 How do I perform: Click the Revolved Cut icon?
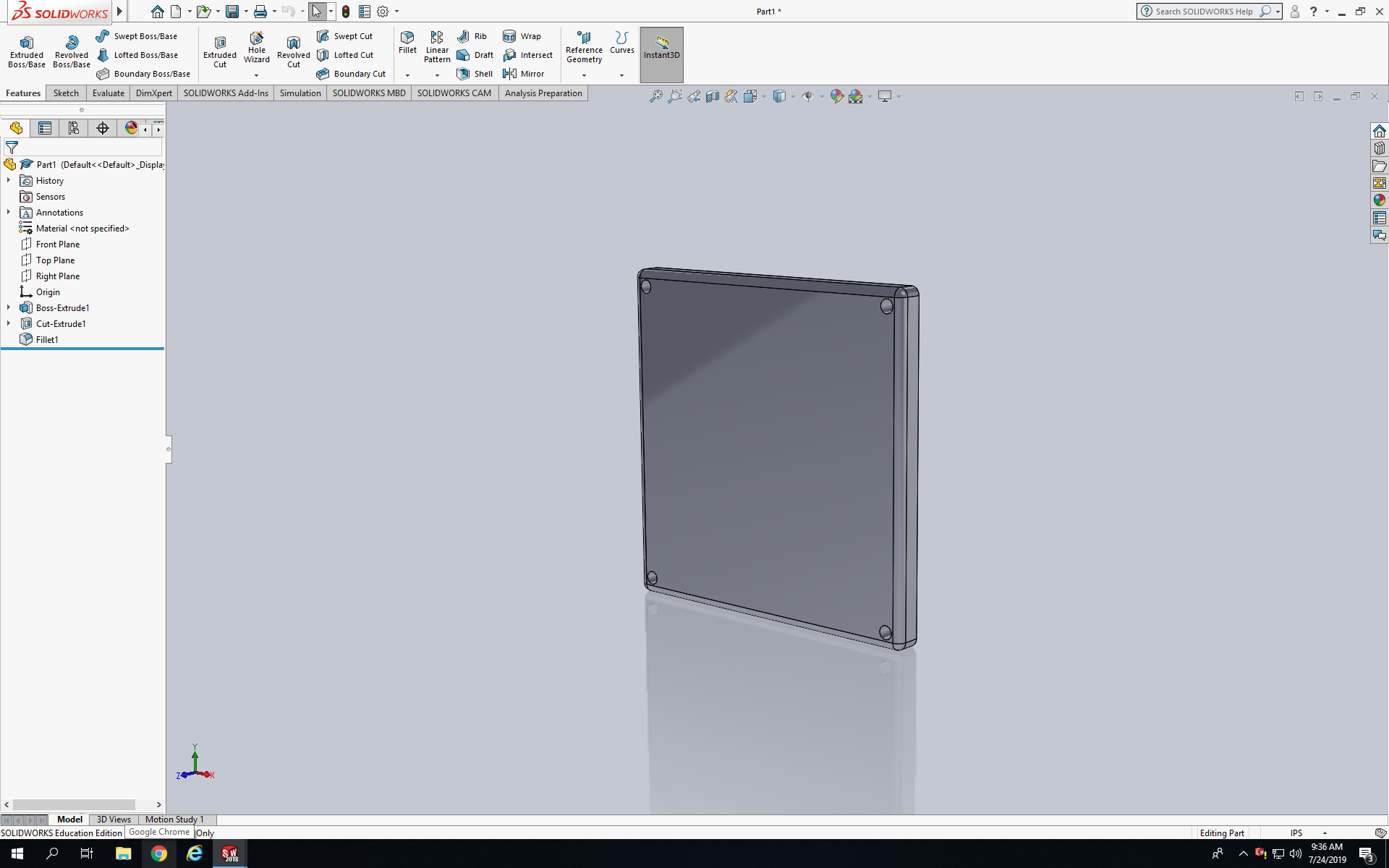pos(293,52)
